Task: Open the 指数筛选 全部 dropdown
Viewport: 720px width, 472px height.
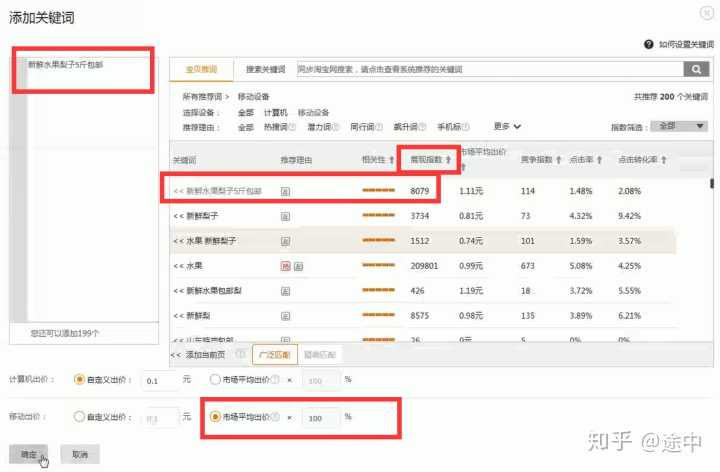Action: [x=680, y=126]
